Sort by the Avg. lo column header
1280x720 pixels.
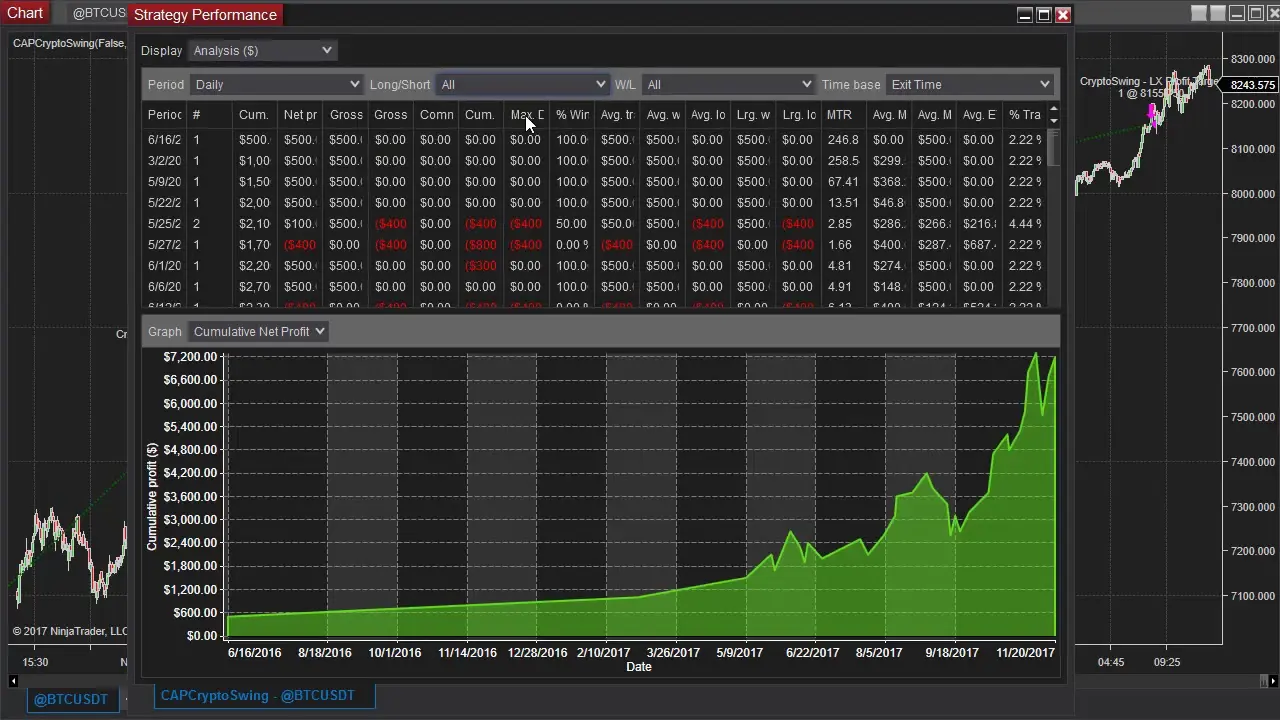[x=708, y=115]
